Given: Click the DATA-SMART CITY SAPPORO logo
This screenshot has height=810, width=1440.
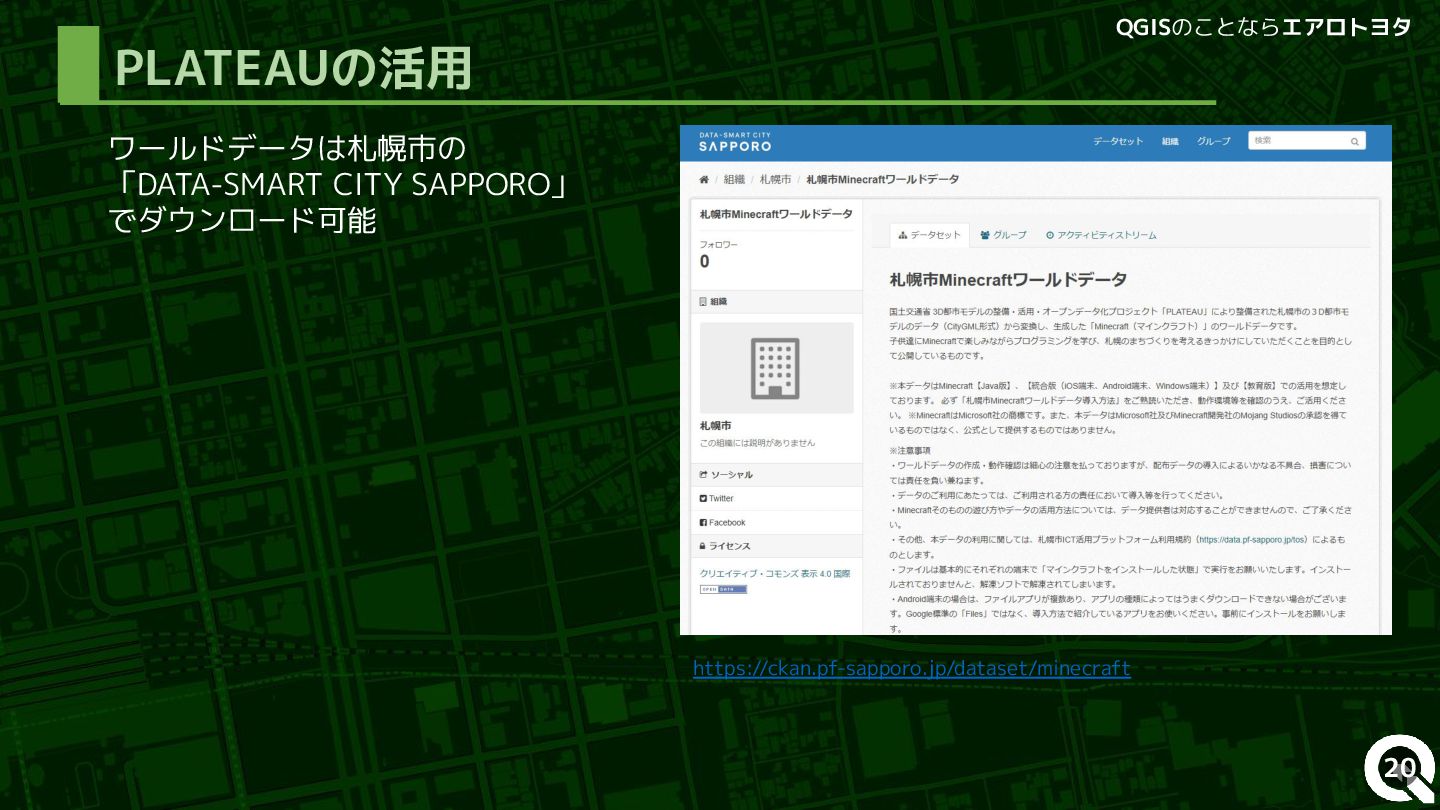Looking at the screenshot, I should click(x=735, y=142).
